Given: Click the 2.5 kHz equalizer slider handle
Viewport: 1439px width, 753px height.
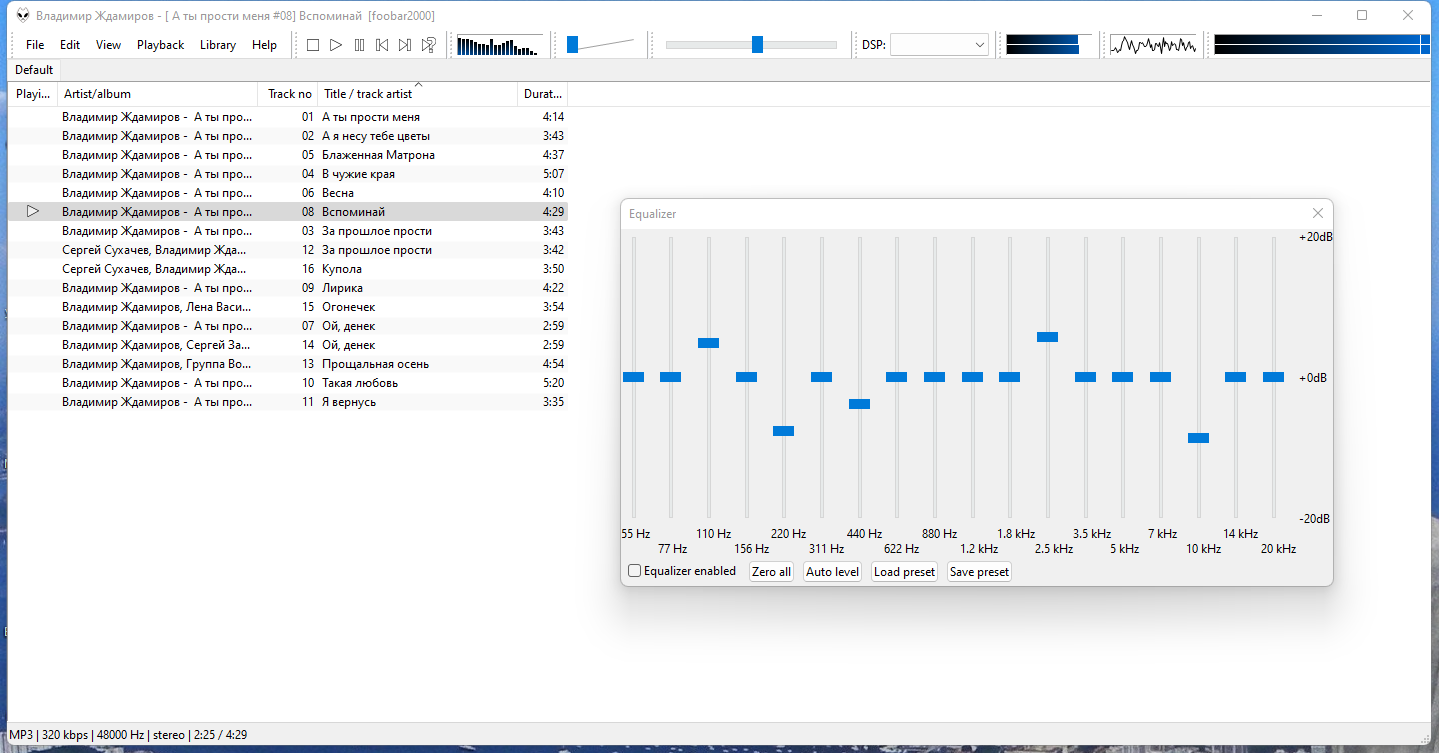Looking at the screenshot, I should coord(1047,337).
